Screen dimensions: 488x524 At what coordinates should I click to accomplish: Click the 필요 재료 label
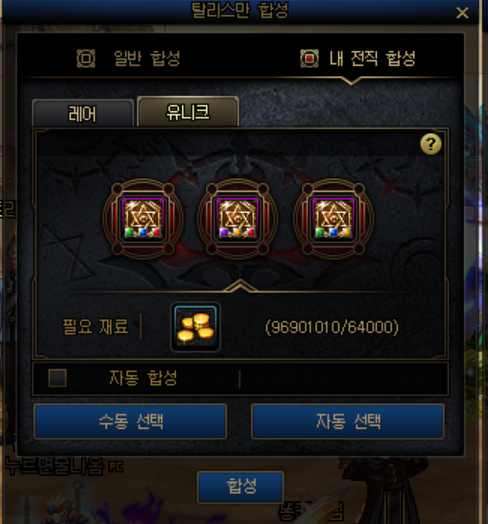(x=96, y=326)
